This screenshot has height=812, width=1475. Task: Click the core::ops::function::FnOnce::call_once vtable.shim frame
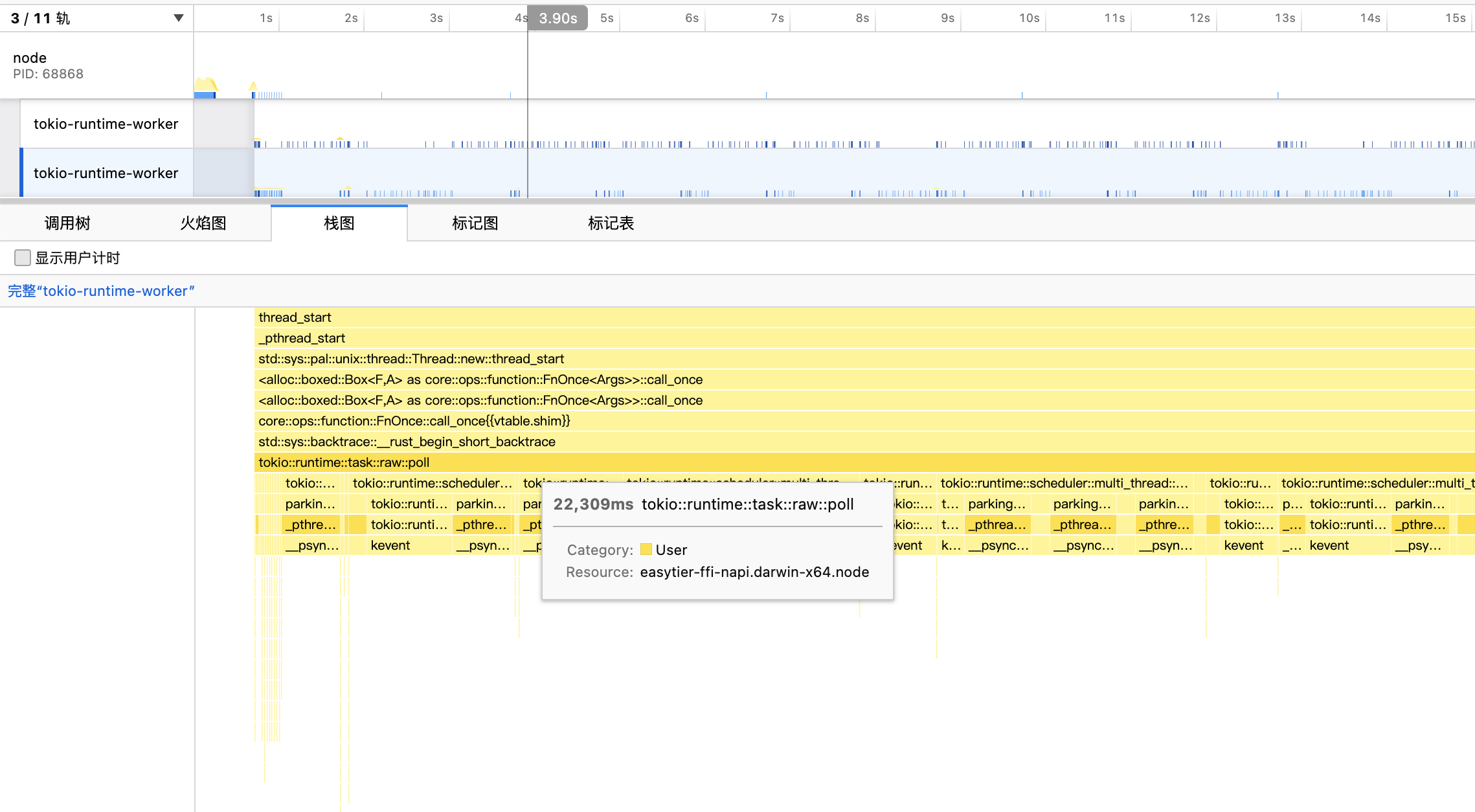(414, 421)
